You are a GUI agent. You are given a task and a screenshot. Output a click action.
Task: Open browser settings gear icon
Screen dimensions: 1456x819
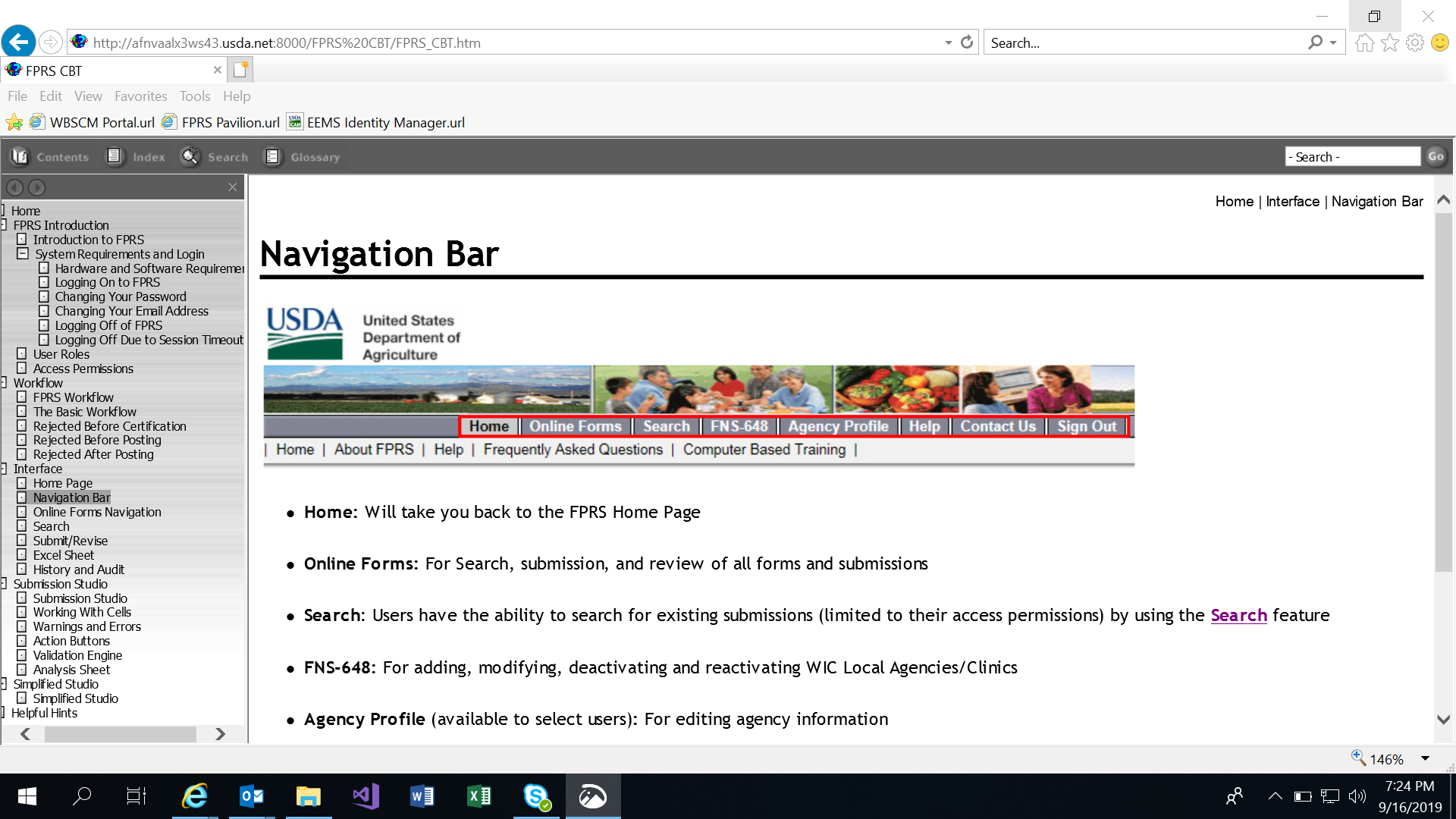1414,42
